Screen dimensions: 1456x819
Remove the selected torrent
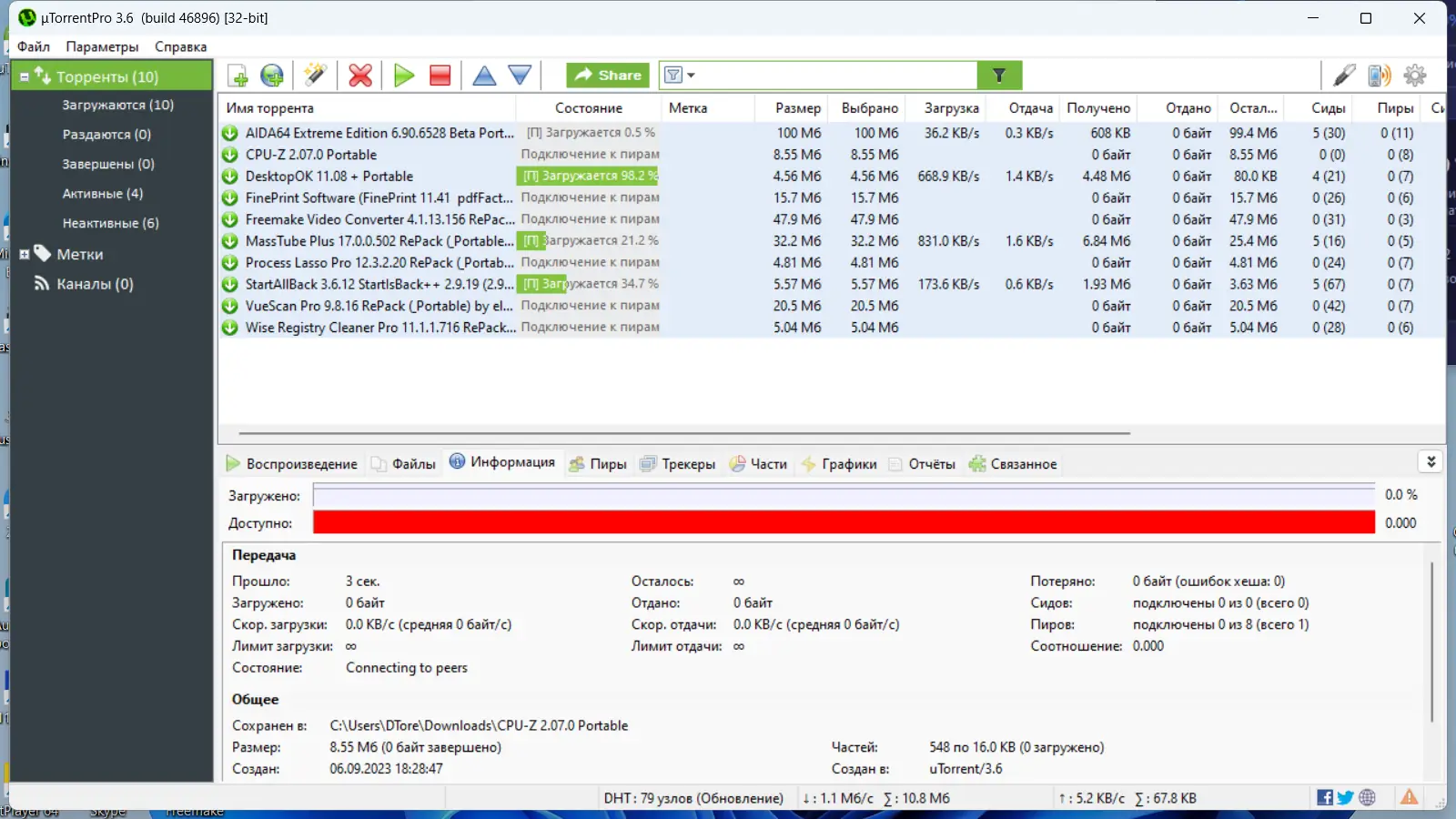click(x=359, y=76)
